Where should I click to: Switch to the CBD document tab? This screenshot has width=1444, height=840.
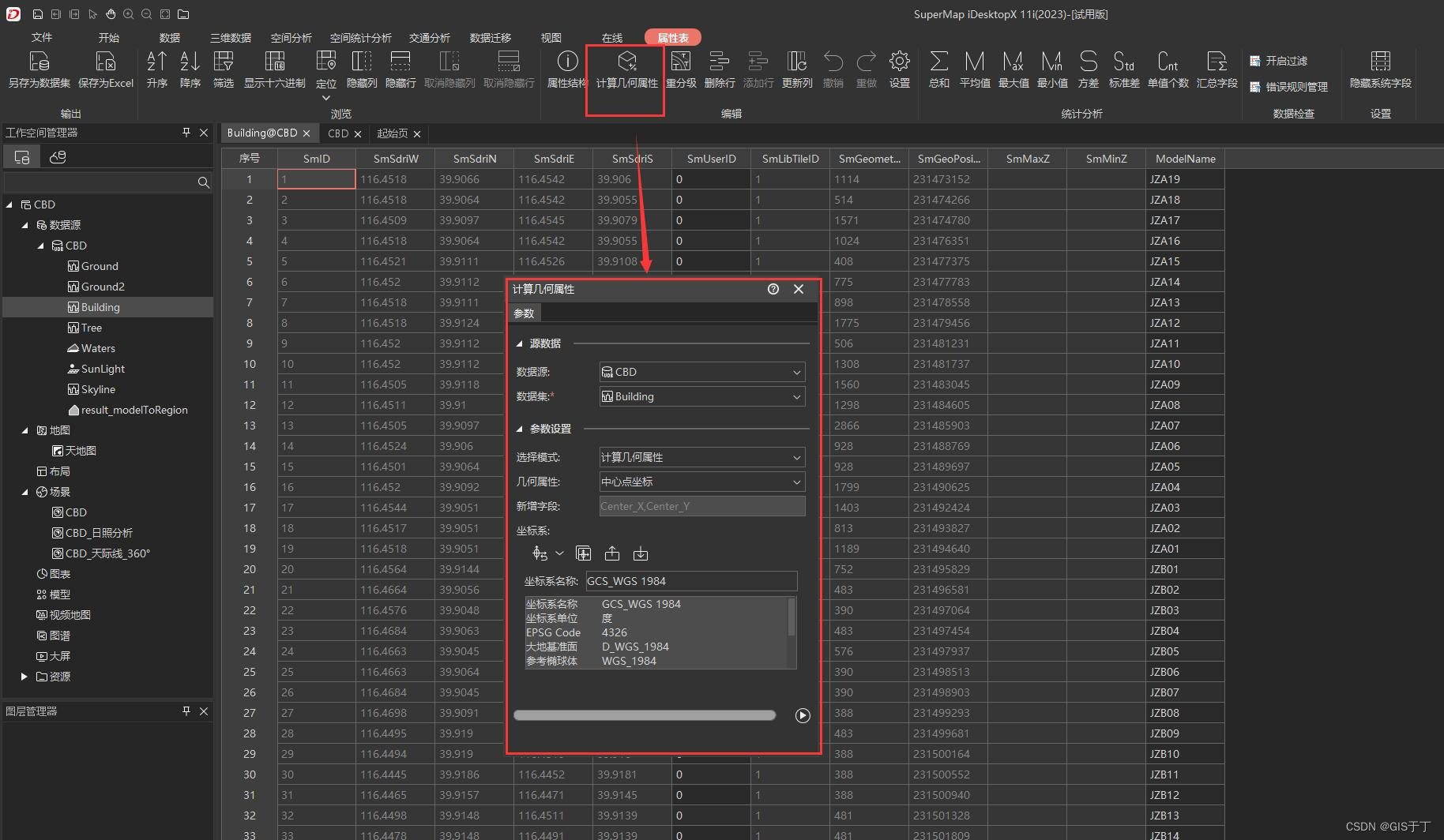click(338, 133)
